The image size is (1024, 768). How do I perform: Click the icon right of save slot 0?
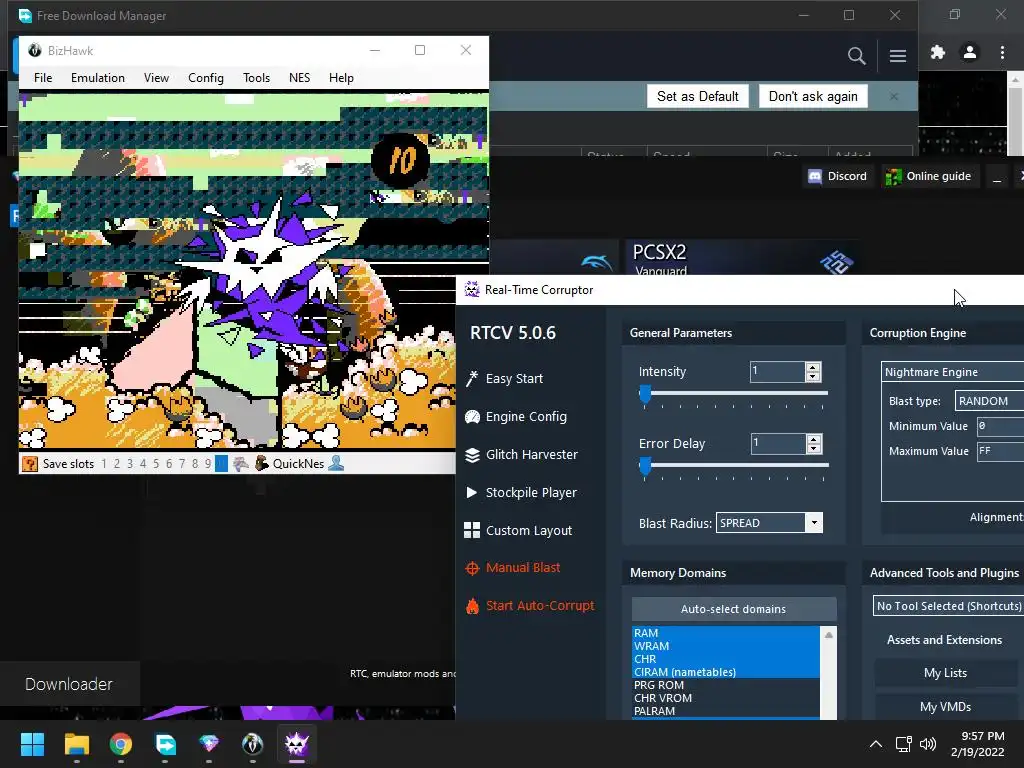240,464
